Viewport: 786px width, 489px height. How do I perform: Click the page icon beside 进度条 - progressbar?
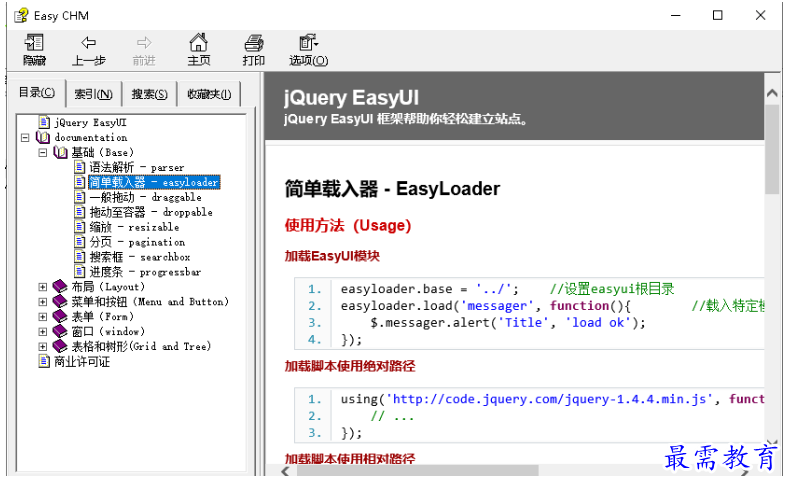pyautogui.click(x=80, y=272)
